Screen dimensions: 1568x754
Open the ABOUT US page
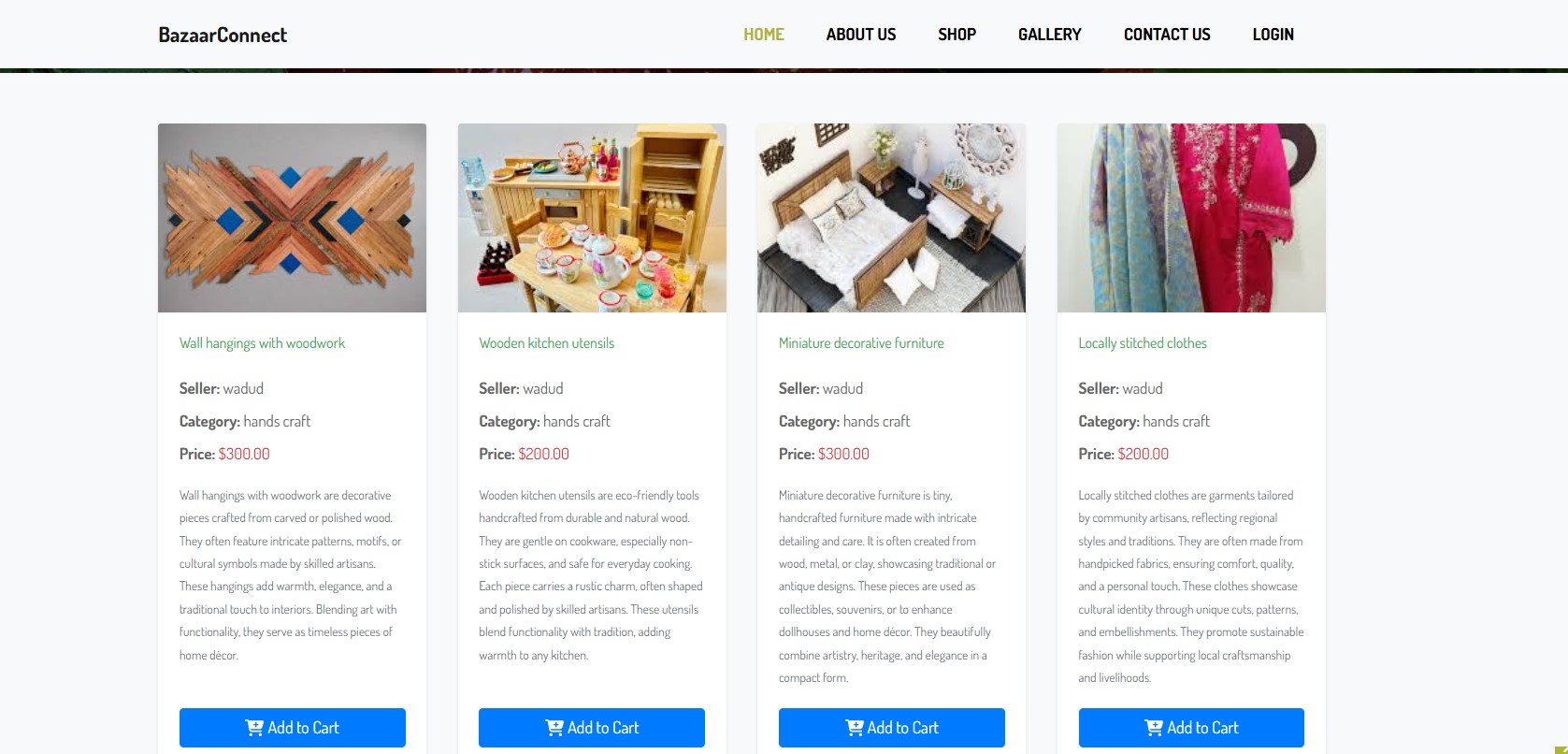click(861, 35)
